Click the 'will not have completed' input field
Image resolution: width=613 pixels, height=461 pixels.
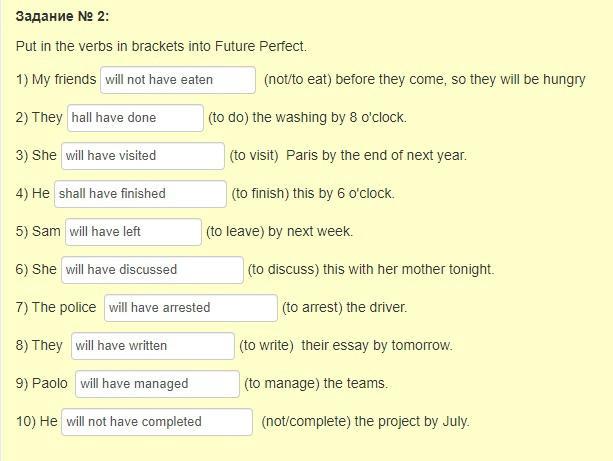(x=157, y=422)
